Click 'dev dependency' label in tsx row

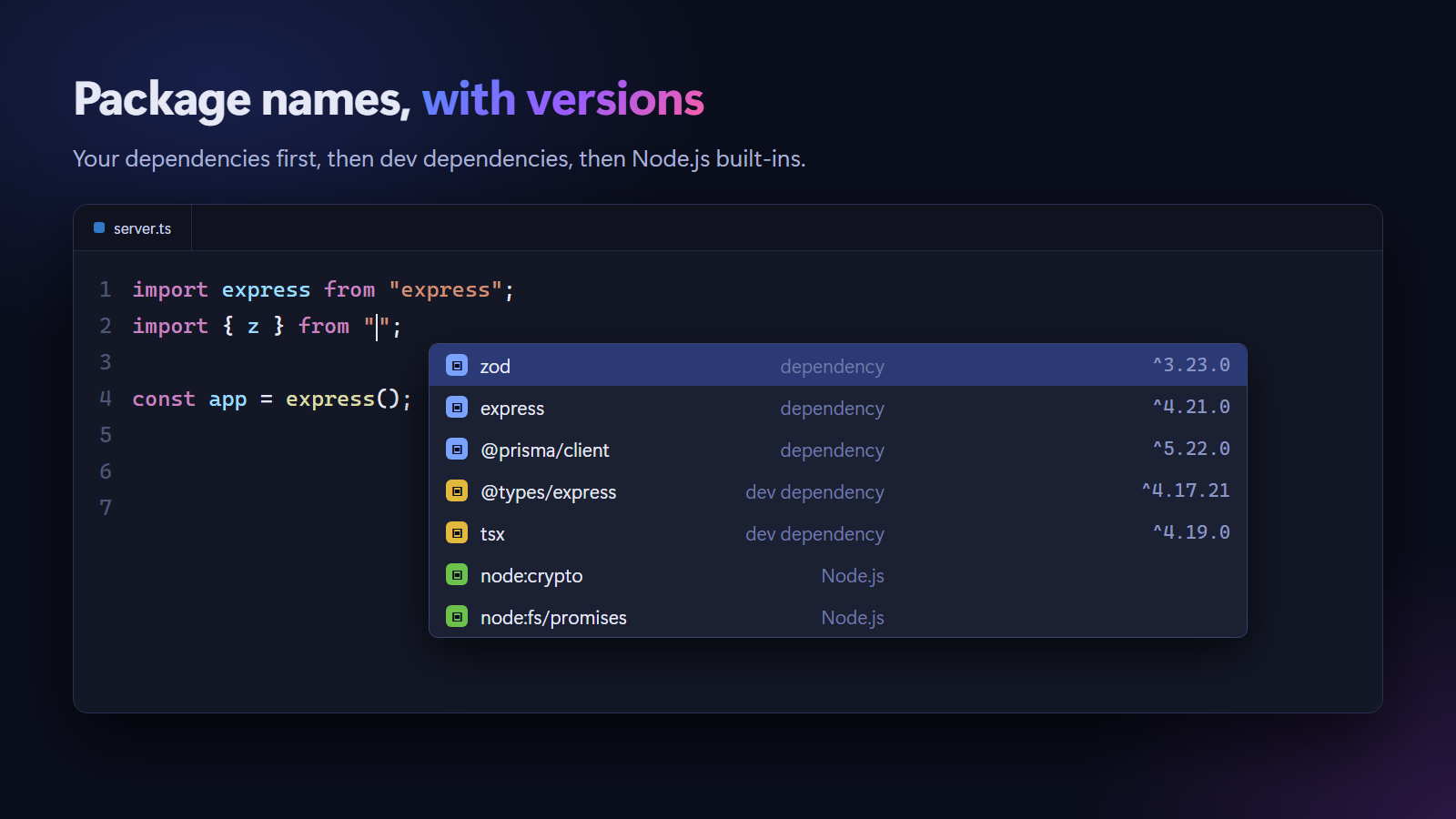point(814,534)
